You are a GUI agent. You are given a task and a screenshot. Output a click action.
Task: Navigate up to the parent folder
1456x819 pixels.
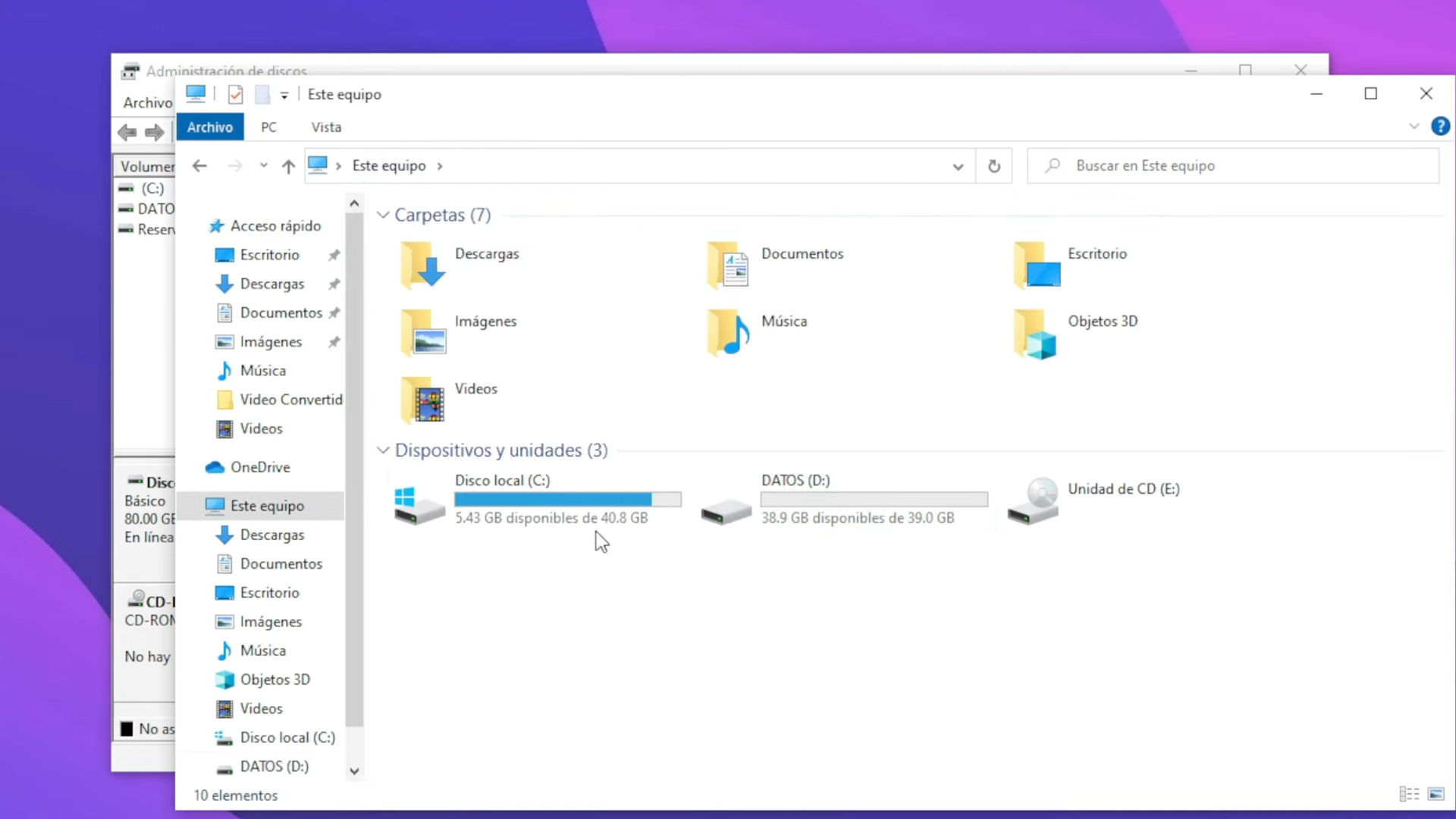pyautogui.click(x=287, y=165)
